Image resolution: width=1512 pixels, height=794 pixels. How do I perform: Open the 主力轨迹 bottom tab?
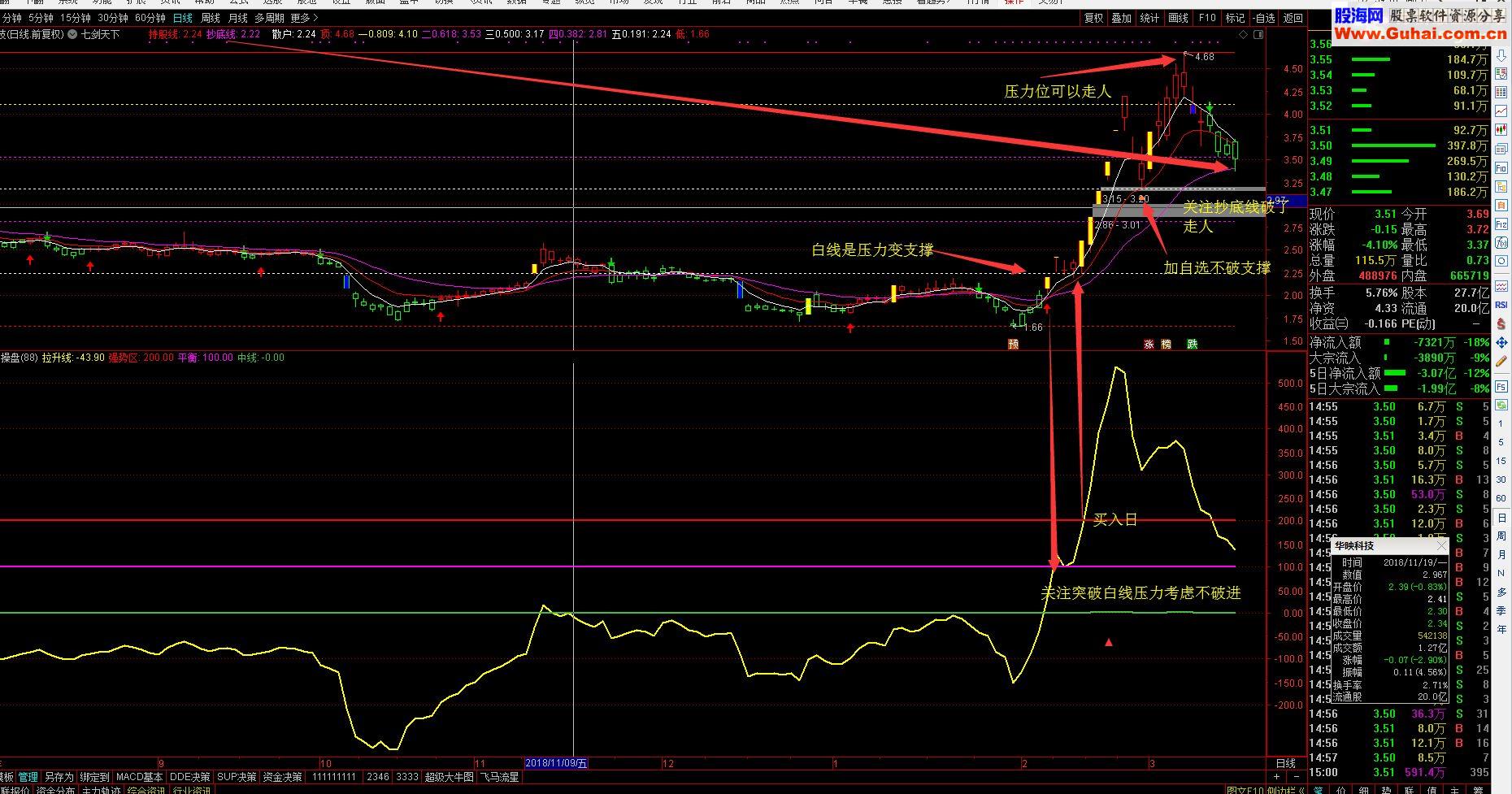(x=102, y=790)
